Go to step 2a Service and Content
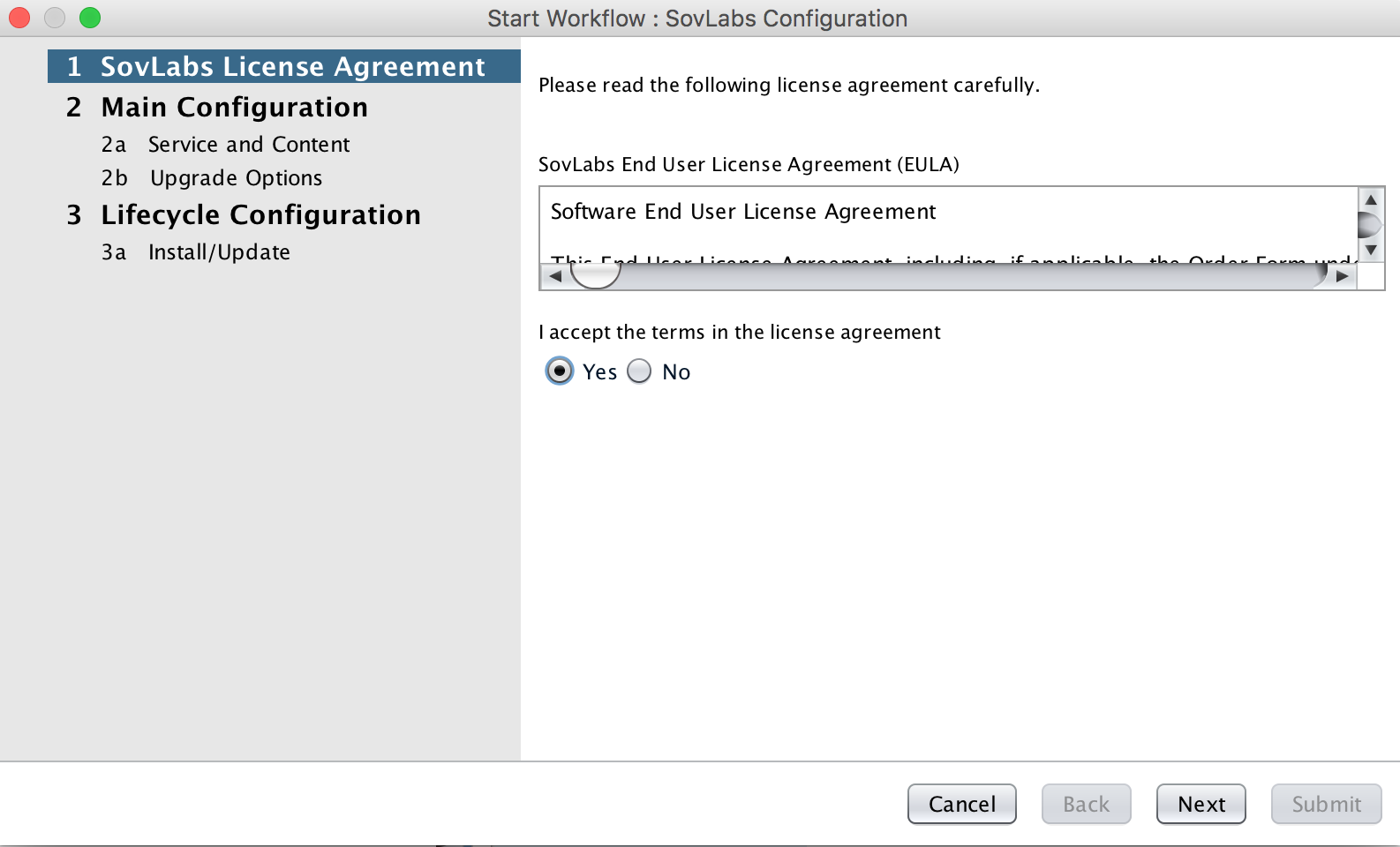1400x847 pixels. [x=225, y=144]
